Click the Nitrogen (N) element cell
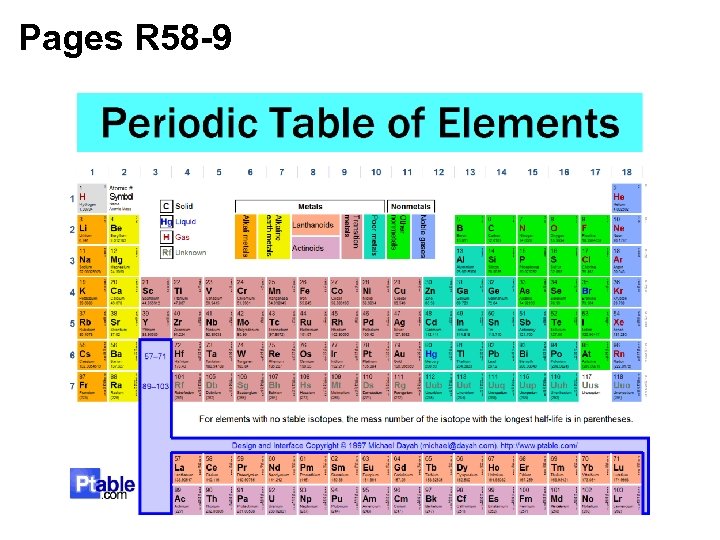720x540 pixels. click(532, 229)
